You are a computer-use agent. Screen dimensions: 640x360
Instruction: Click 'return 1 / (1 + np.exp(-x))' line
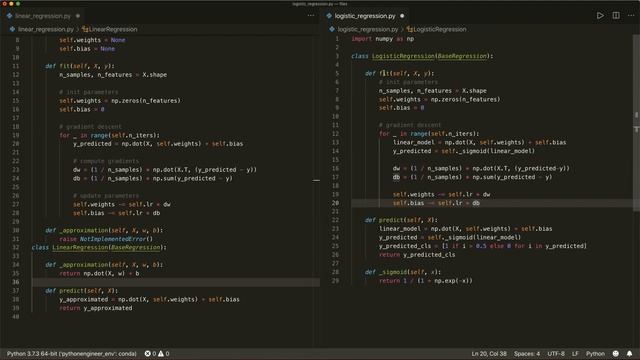click(x=425, y=281)
